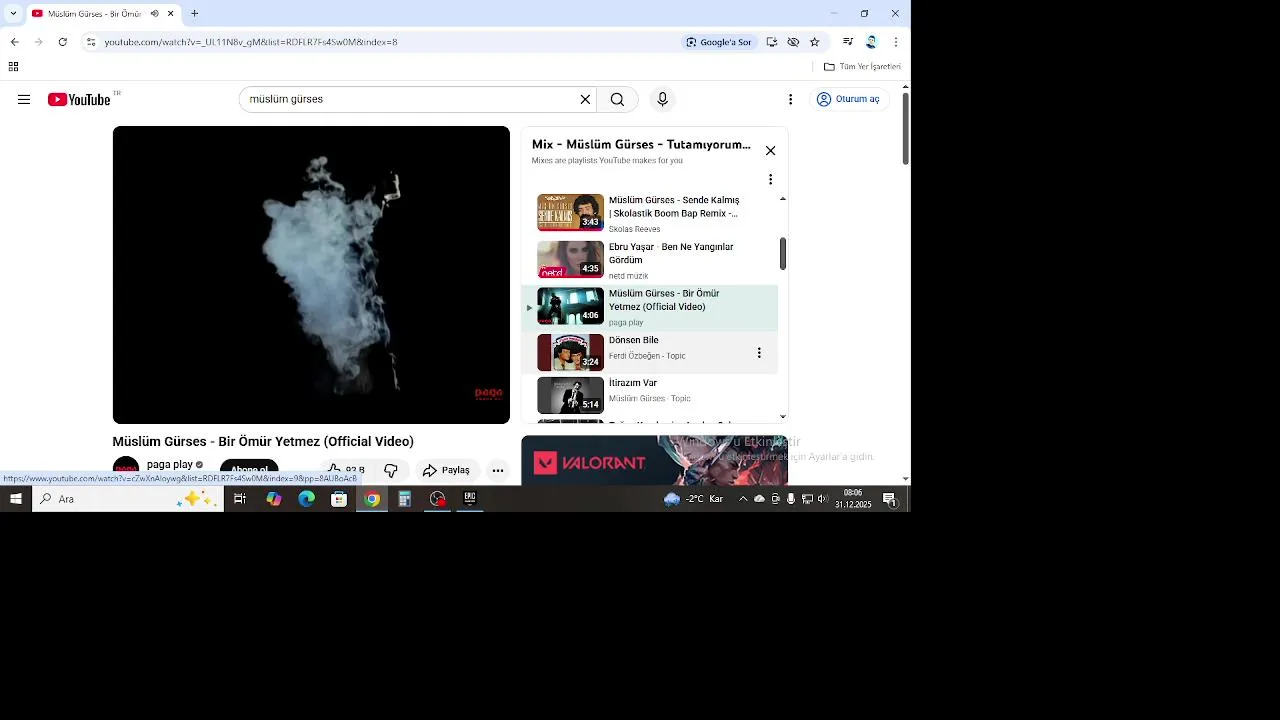Screen dimensions: 1280x720
Task: Open media controls icon in Chrome toolbar
Action: click(x=848, y=42)
